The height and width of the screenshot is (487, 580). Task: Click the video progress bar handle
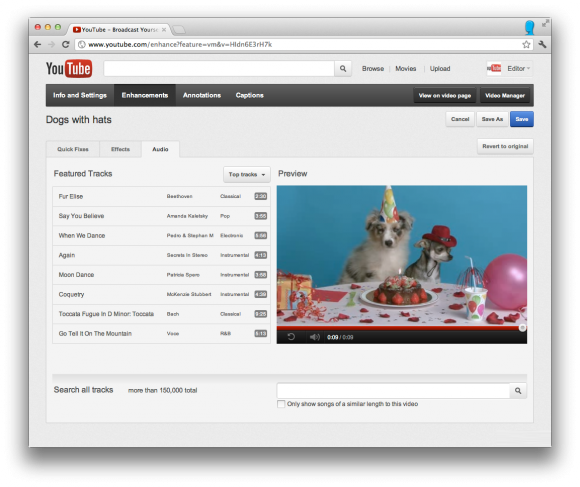(522, 328)
